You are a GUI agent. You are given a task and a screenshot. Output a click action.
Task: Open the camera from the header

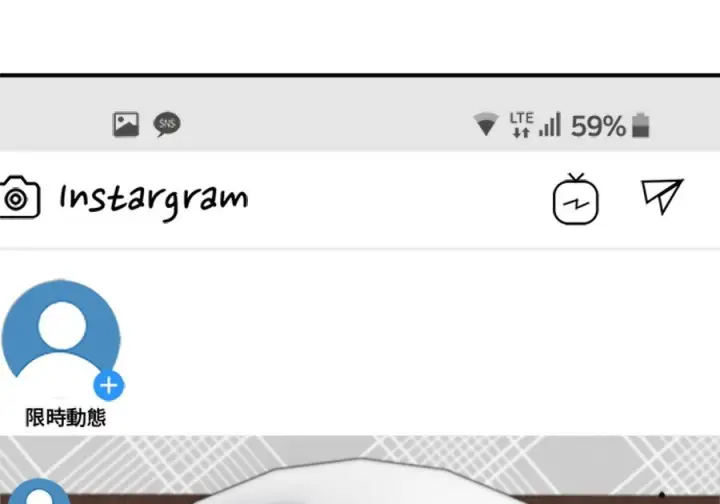[x=19, y=197]
